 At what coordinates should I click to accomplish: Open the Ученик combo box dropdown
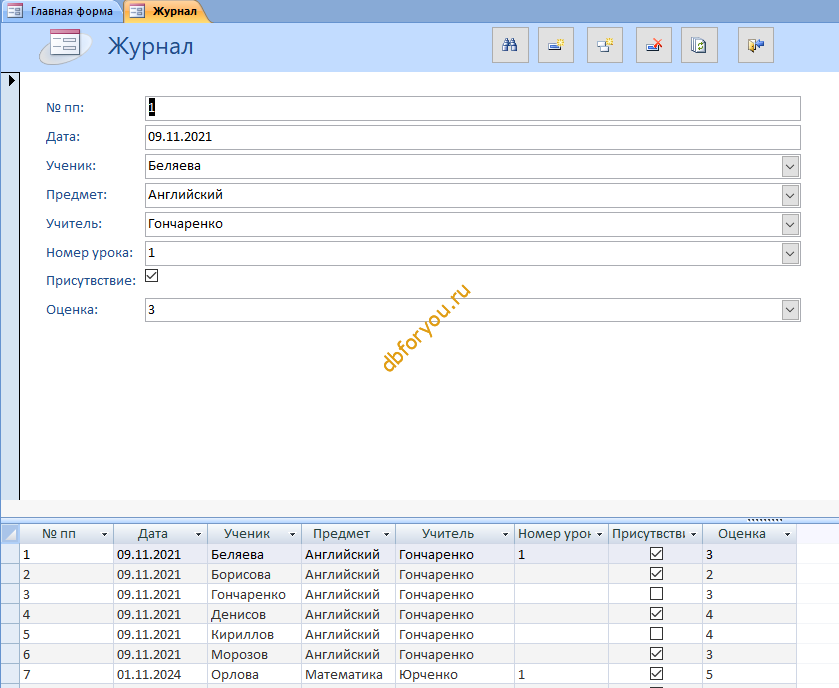tap(790, 166)
